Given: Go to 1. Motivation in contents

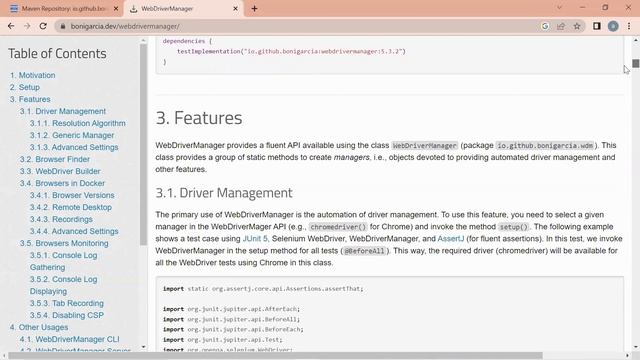Looking at the screenshot, I should pos(32,75).
